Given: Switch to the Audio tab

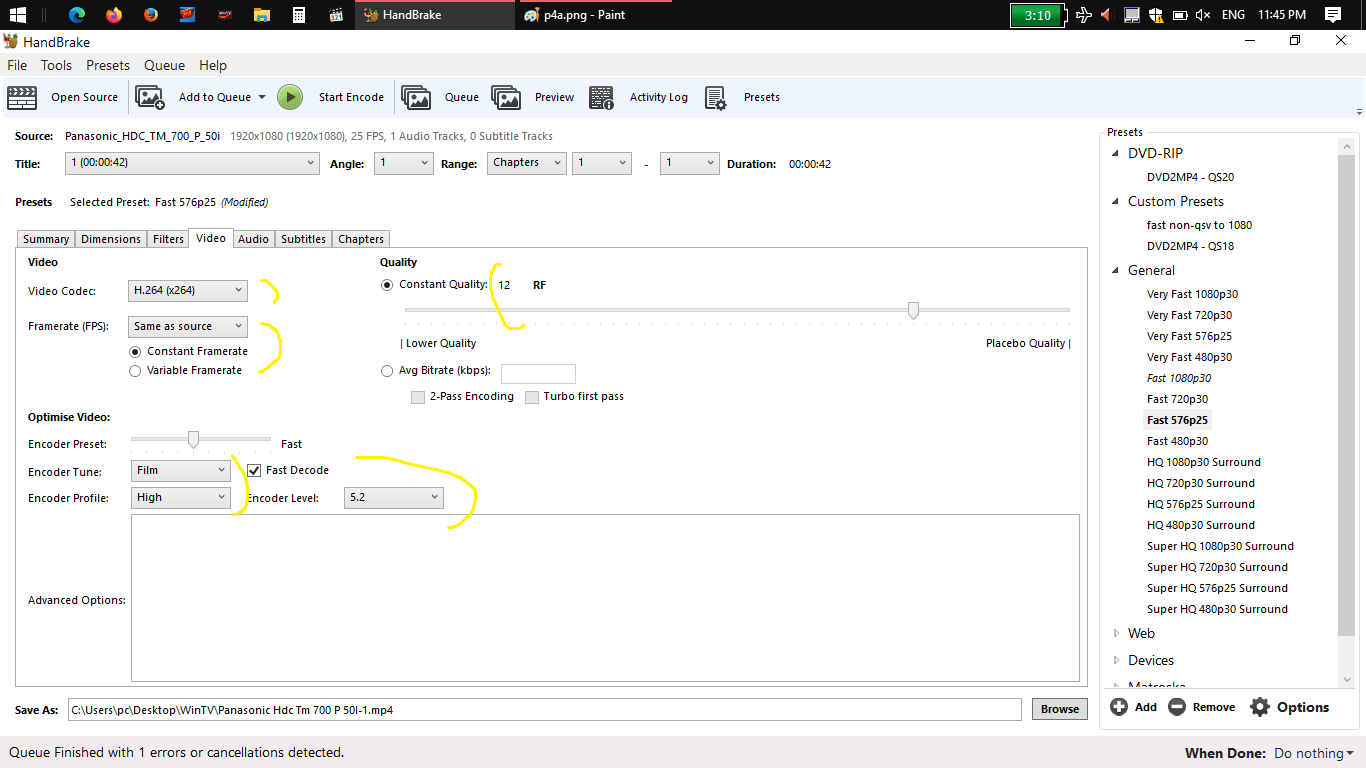Looking at the screenshot, I should pyautogui.click(x=253, y=239).
